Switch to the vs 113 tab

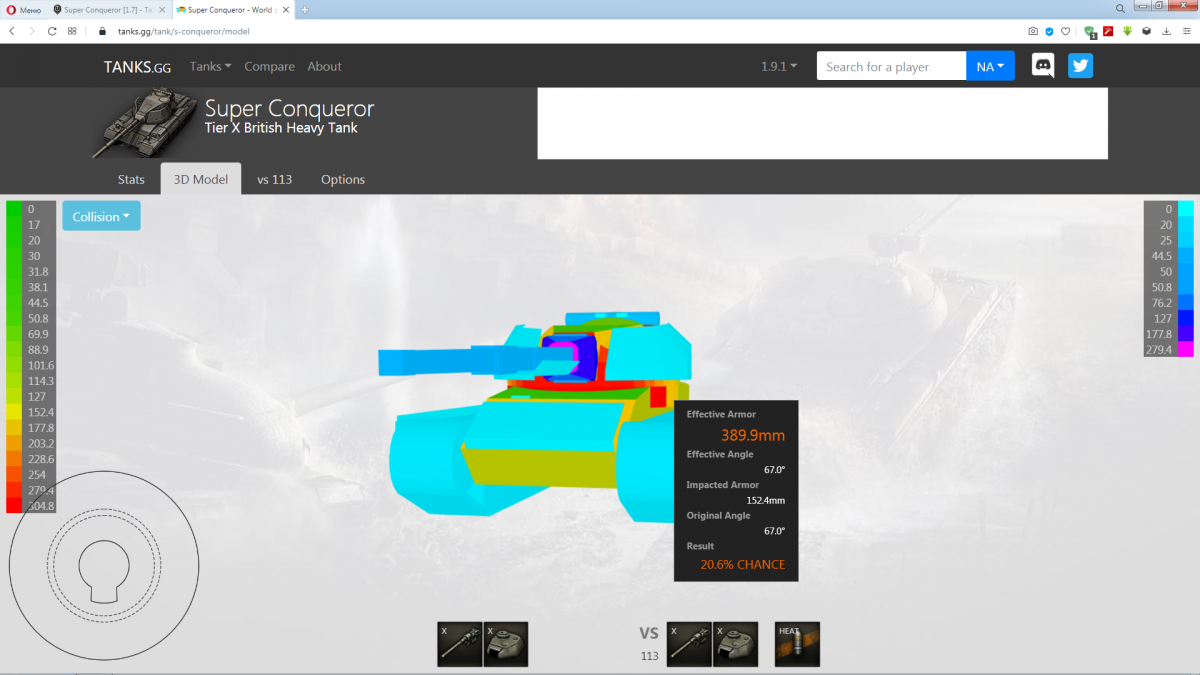(x=274, y=179)
